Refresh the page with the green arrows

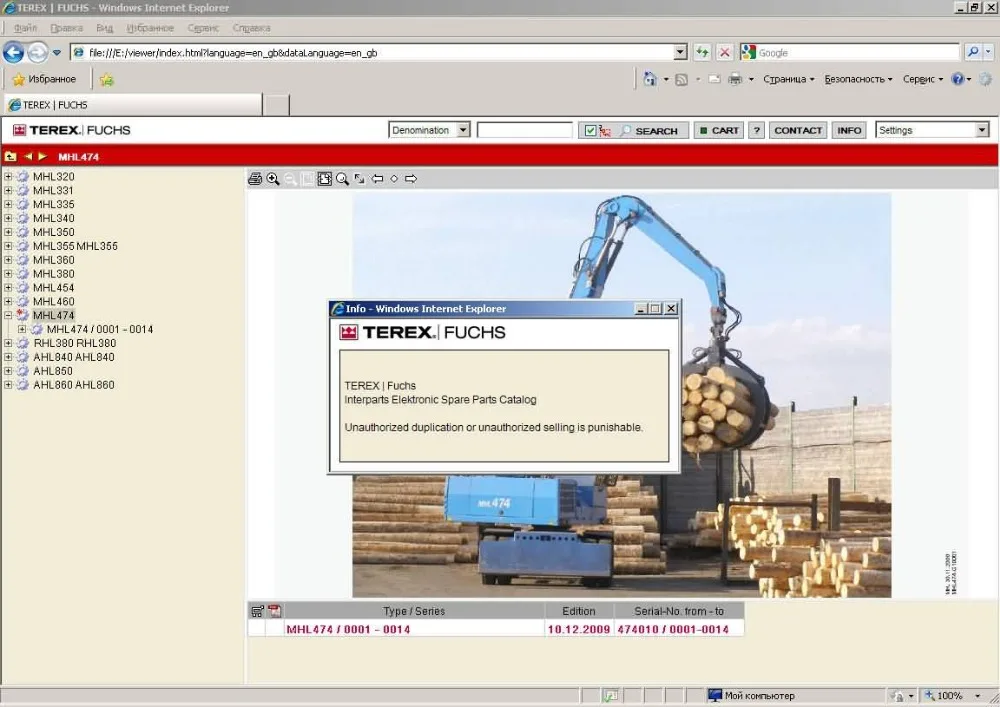point(702,52)
